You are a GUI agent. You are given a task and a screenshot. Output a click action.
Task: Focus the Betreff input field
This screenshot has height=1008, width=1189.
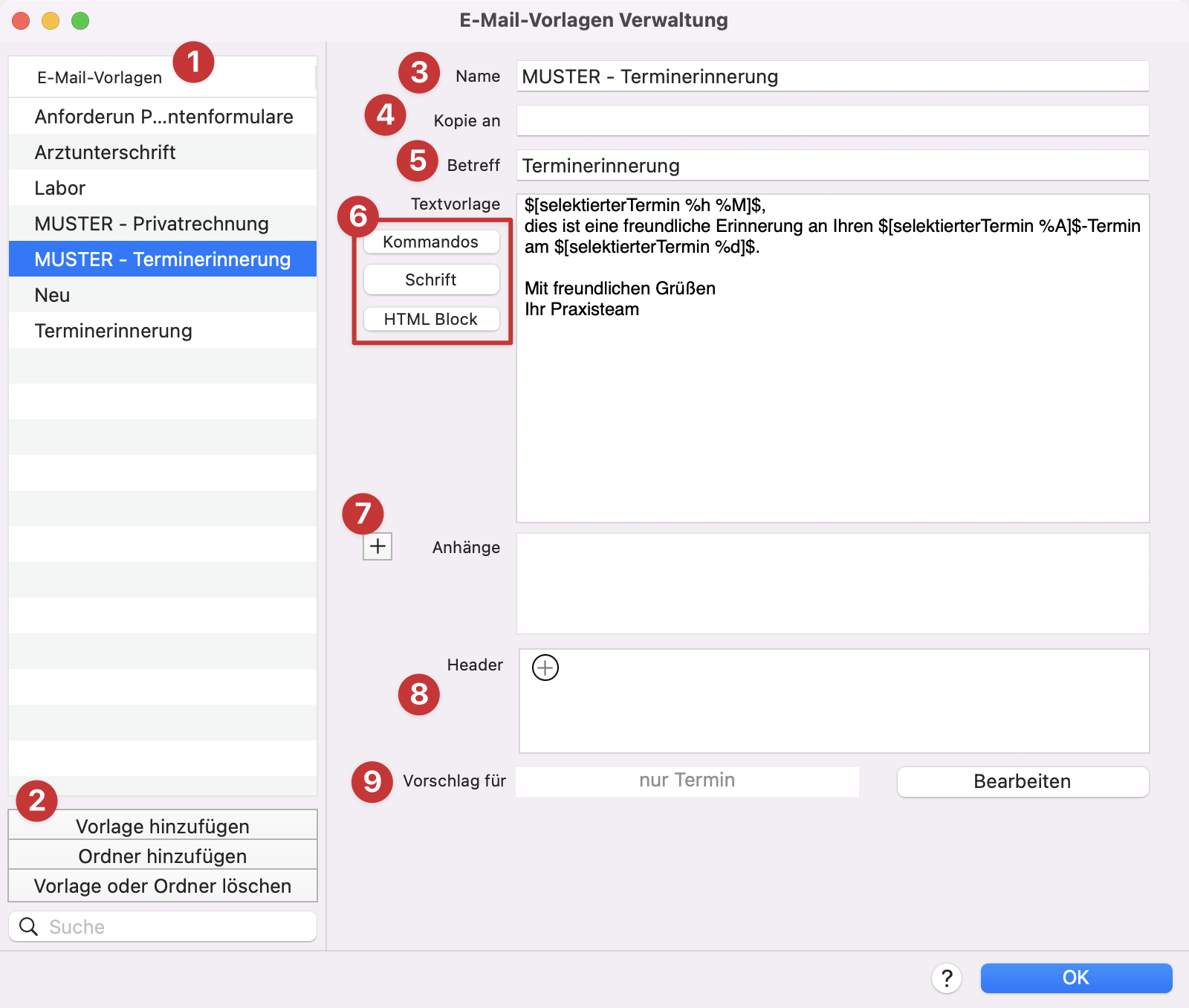pos(832,165)
